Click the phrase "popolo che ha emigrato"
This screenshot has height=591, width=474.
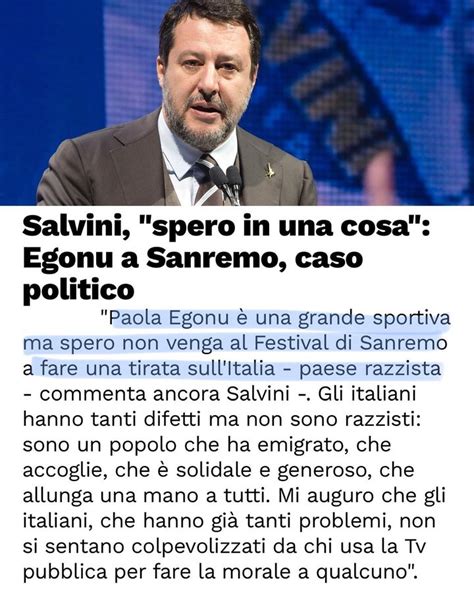click(232, 446)
